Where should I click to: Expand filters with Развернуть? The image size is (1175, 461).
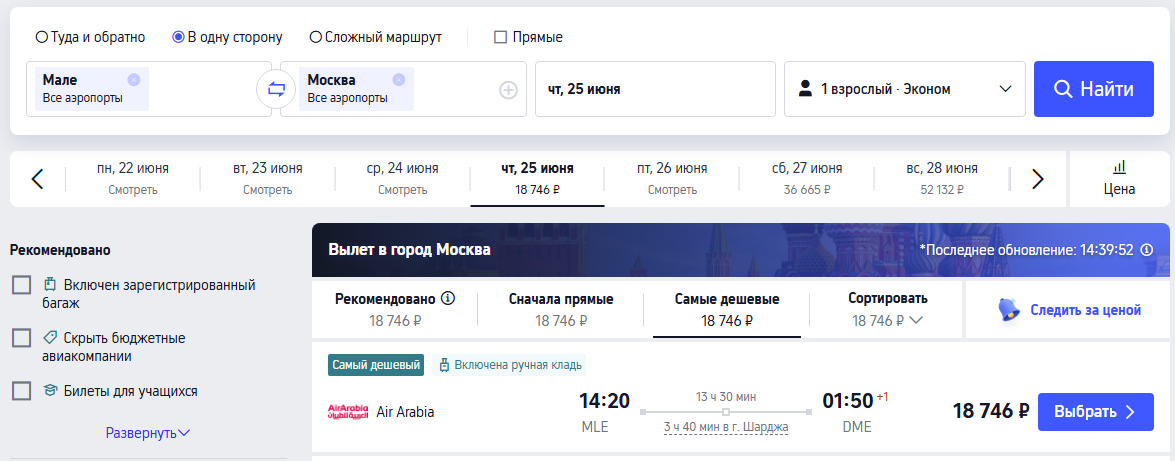(x=147, y=433)
